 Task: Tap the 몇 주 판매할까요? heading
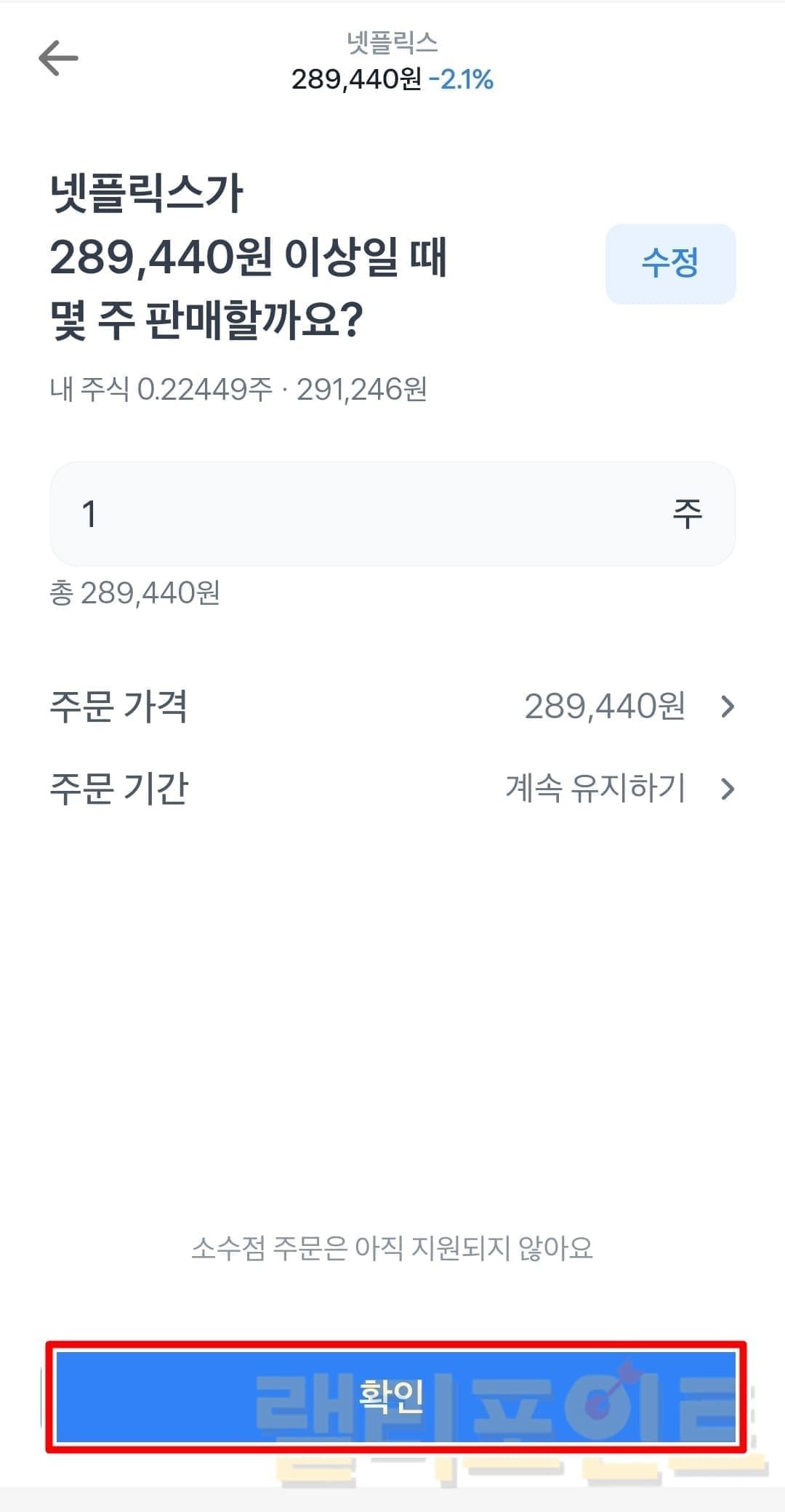[206, 321]
